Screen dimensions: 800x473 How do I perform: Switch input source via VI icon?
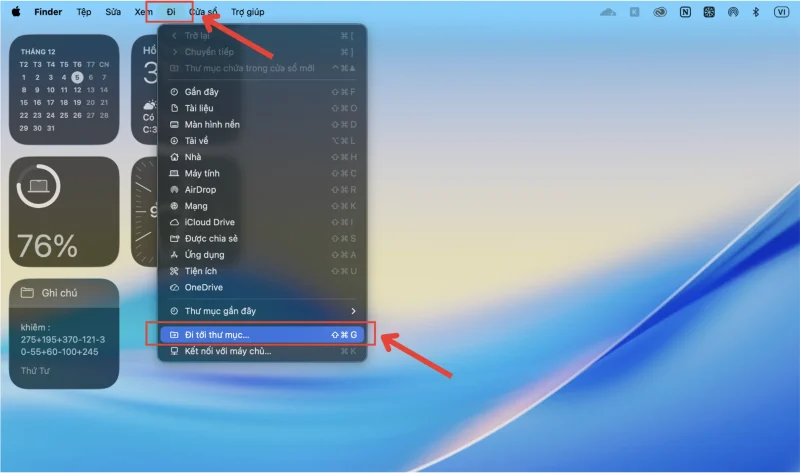tap(781, 12)
